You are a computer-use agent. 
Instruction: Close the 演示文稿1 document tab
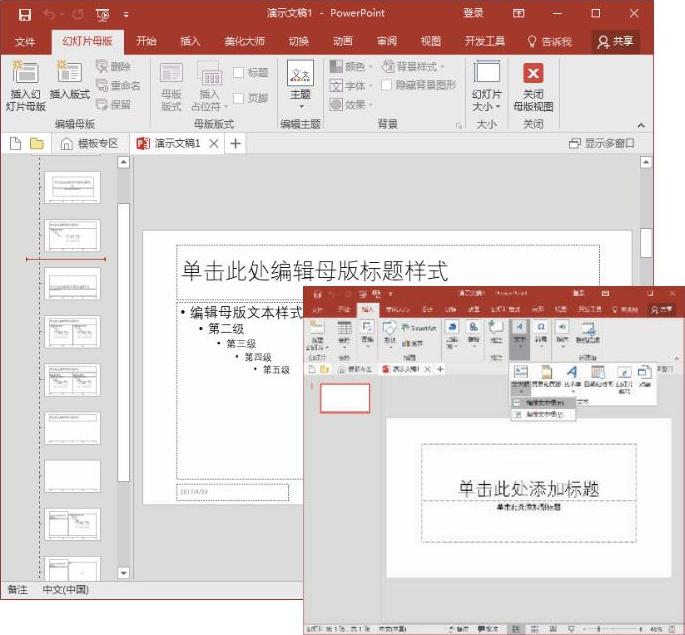click(214, 144)
